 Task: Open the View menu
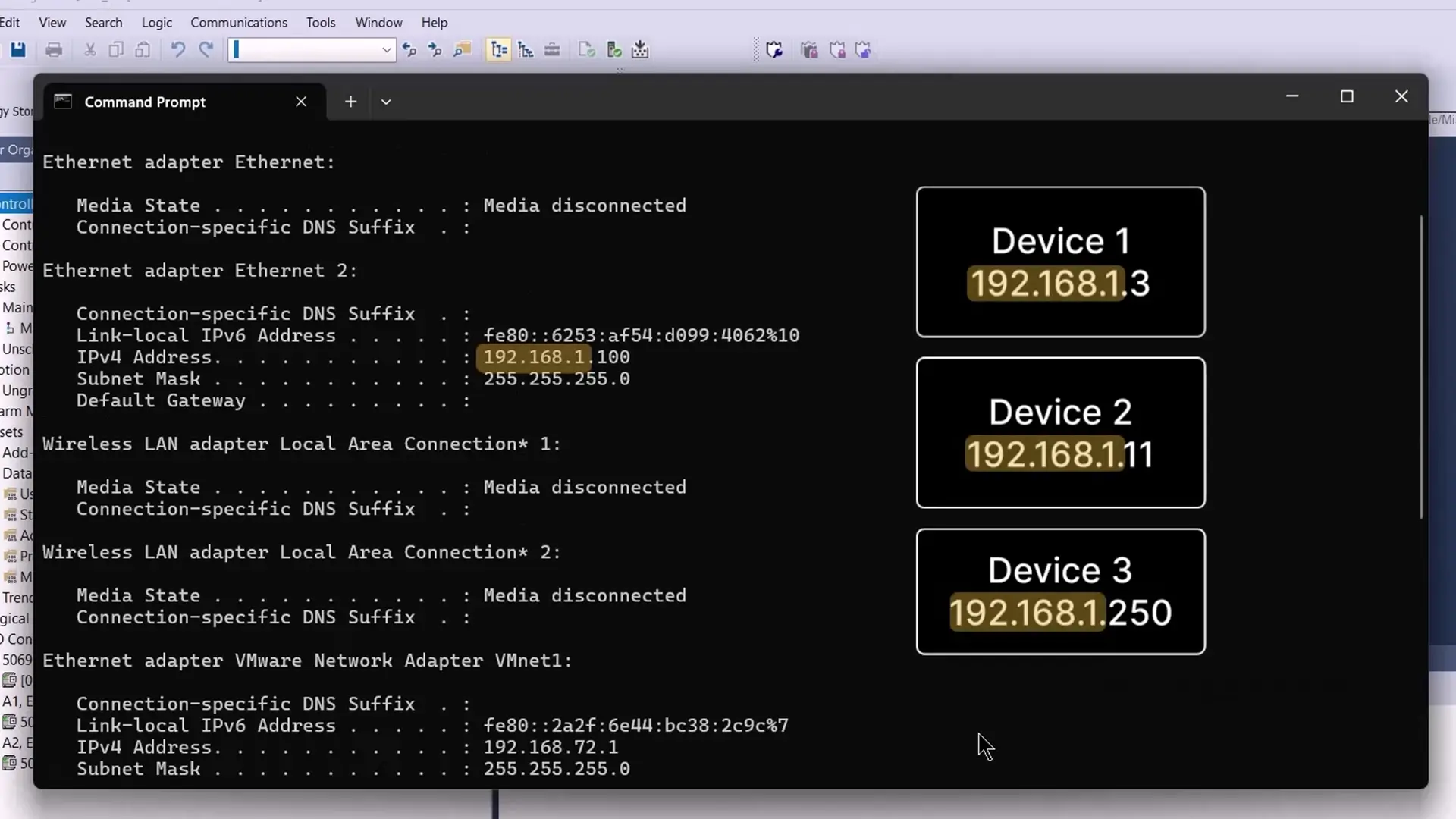52,23
